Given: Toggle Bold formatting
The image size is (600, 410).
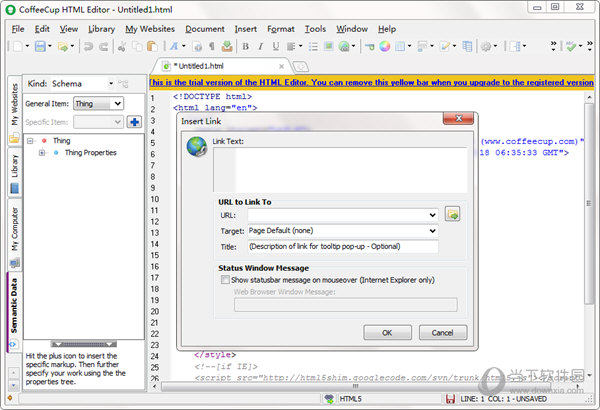Looking at the screenshot, I should 246,47.
